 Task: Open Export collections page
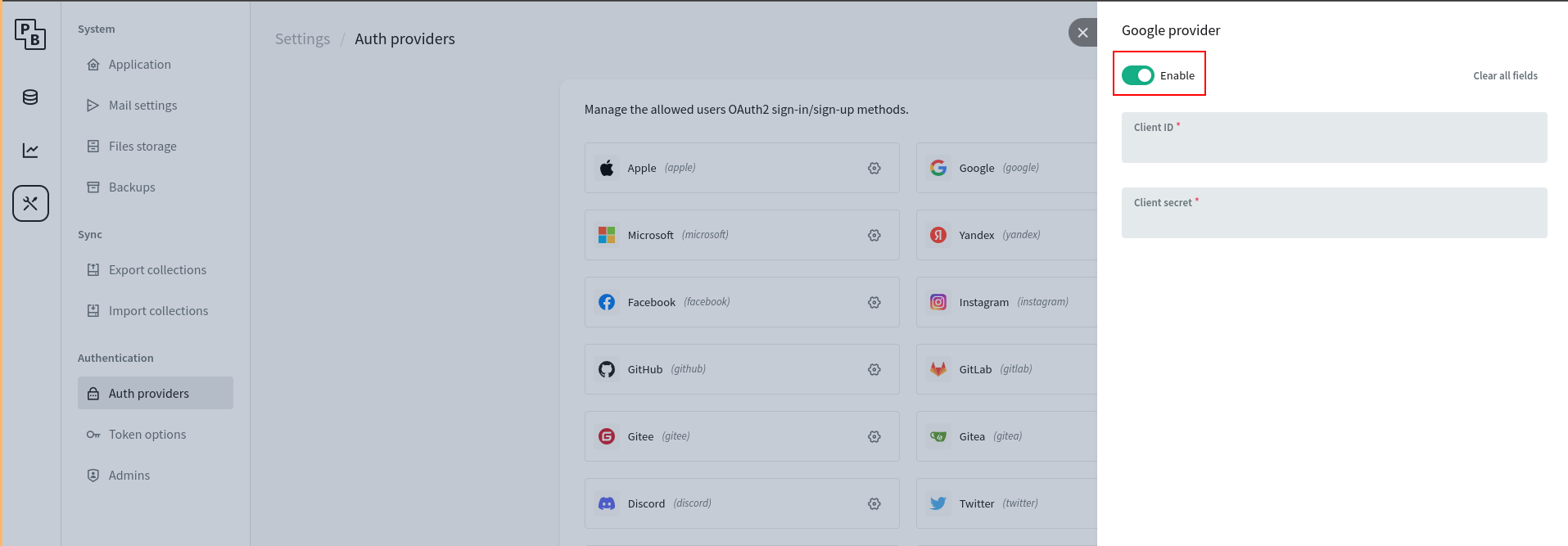(x=157, y=270)
